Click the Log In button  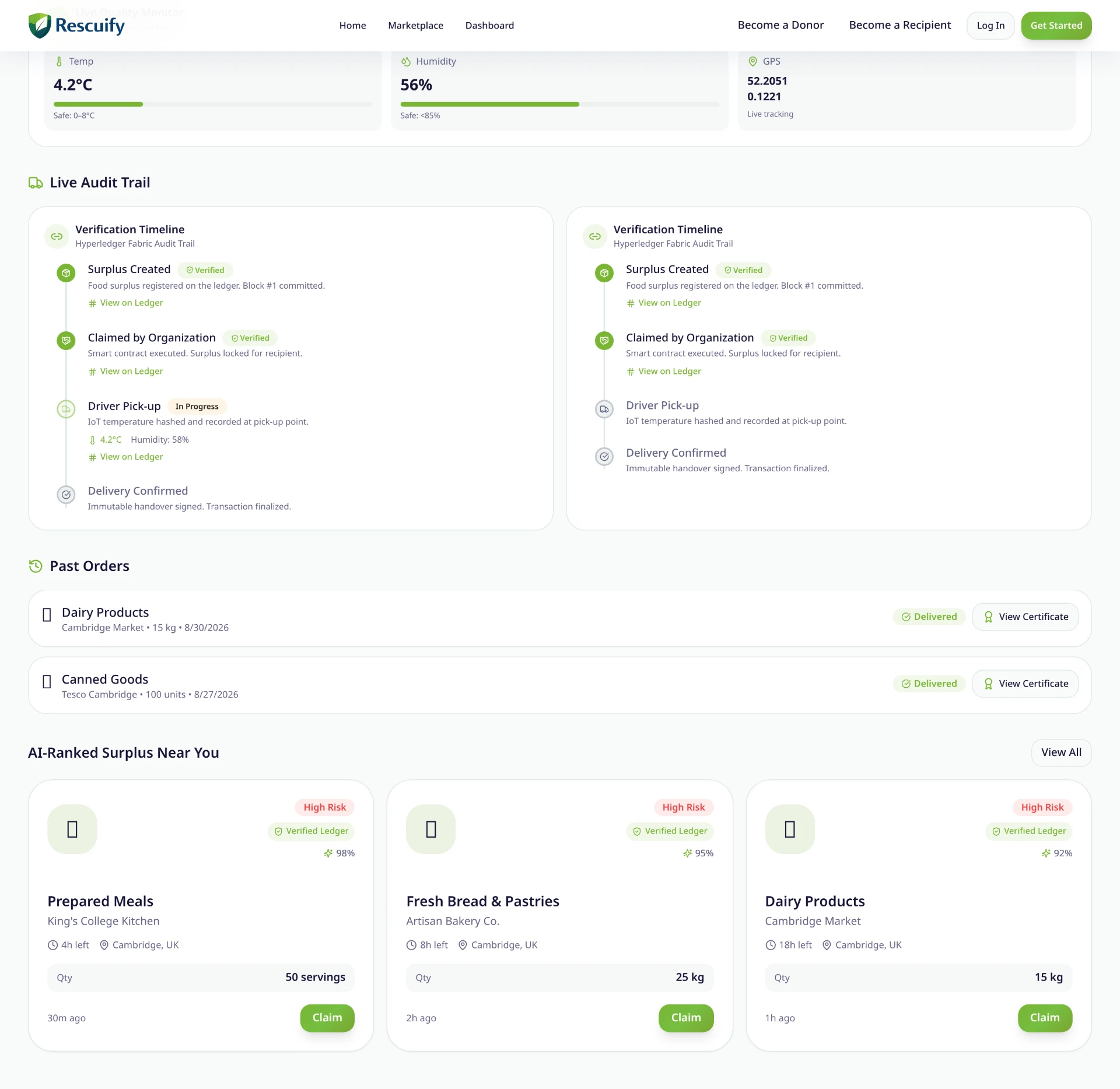coord(991,26)
